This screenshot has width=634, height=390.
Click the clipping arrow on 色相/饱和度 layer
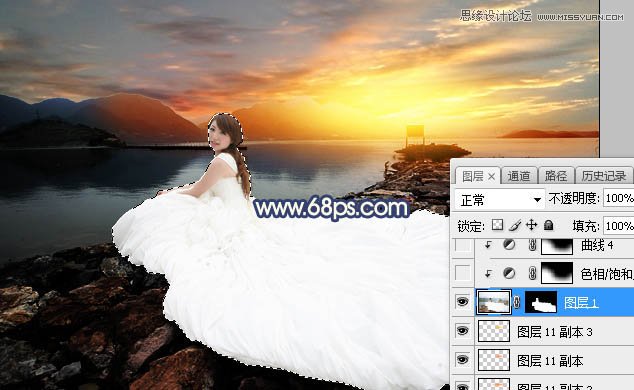tap(488, 274)
